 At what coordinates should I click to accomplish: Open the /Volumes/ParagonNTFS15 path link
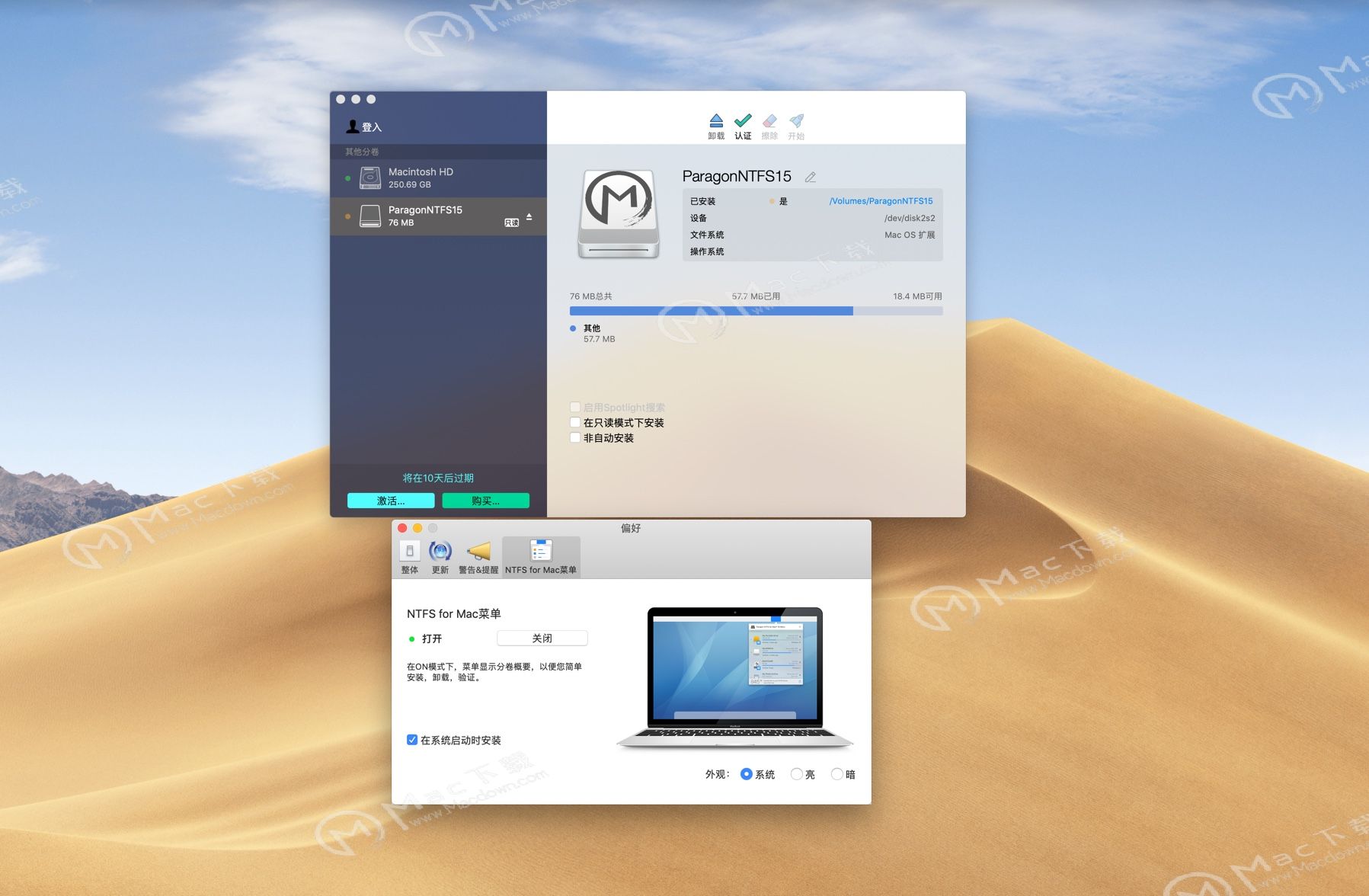tap(881, 201)
